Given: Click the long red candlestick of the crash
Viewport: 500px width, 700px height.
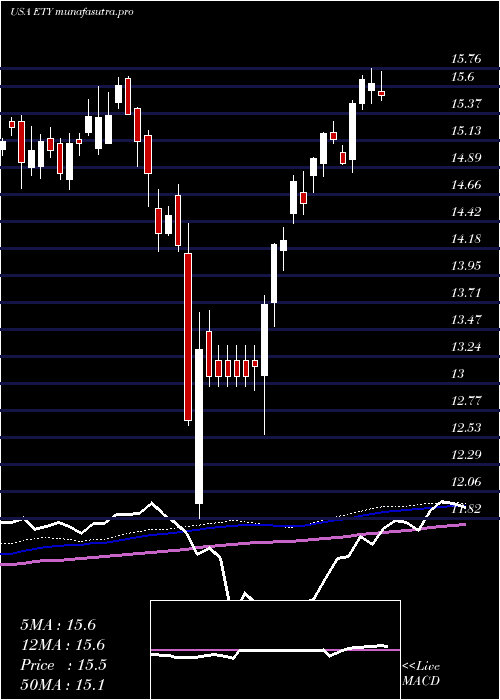Looking at the screenshot, I should (188, 337).
